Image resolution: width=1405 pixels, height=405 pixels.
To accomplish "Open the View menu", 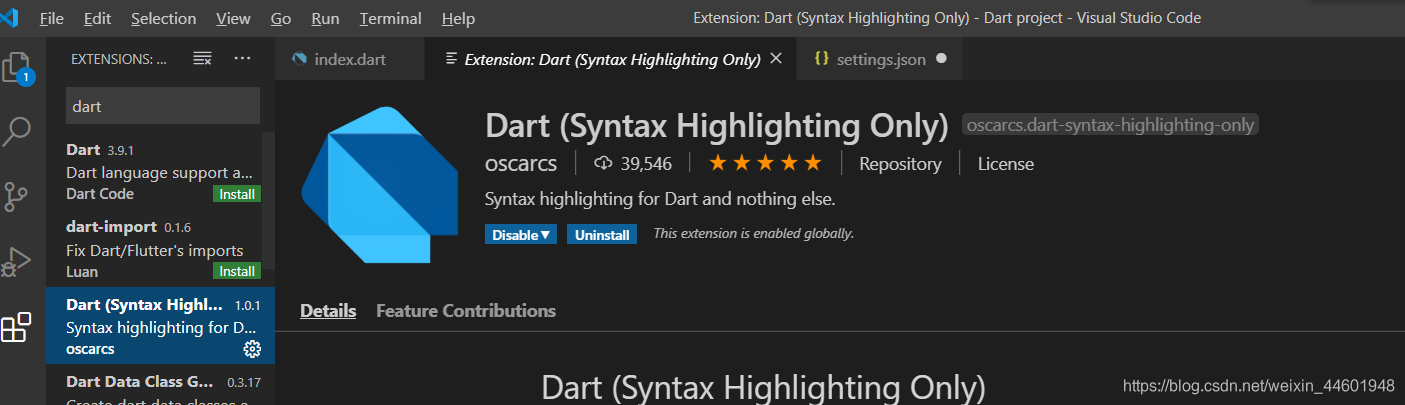I will 233,19.
